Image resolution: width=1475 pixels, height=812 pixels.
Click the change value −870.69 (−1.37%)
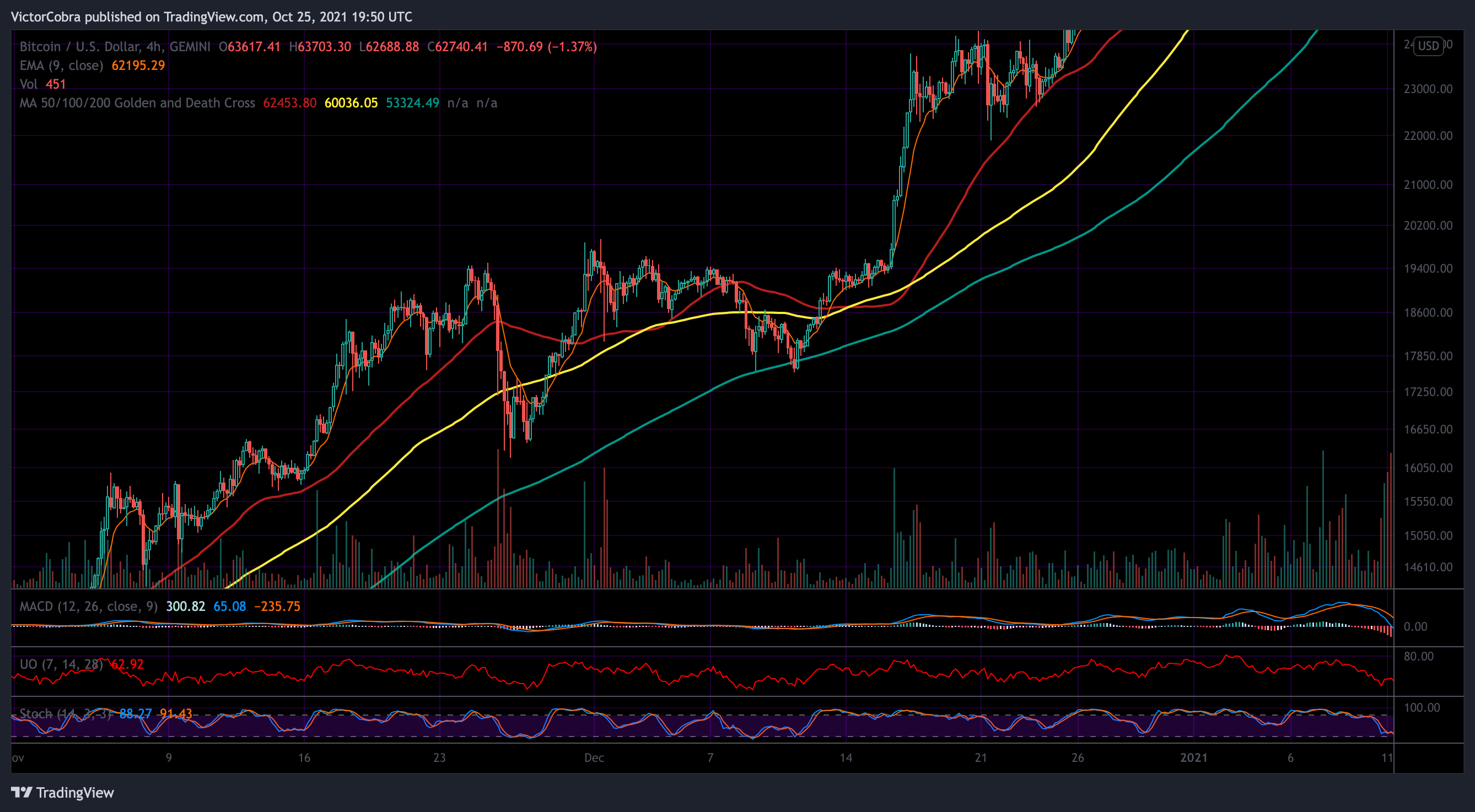546,46
